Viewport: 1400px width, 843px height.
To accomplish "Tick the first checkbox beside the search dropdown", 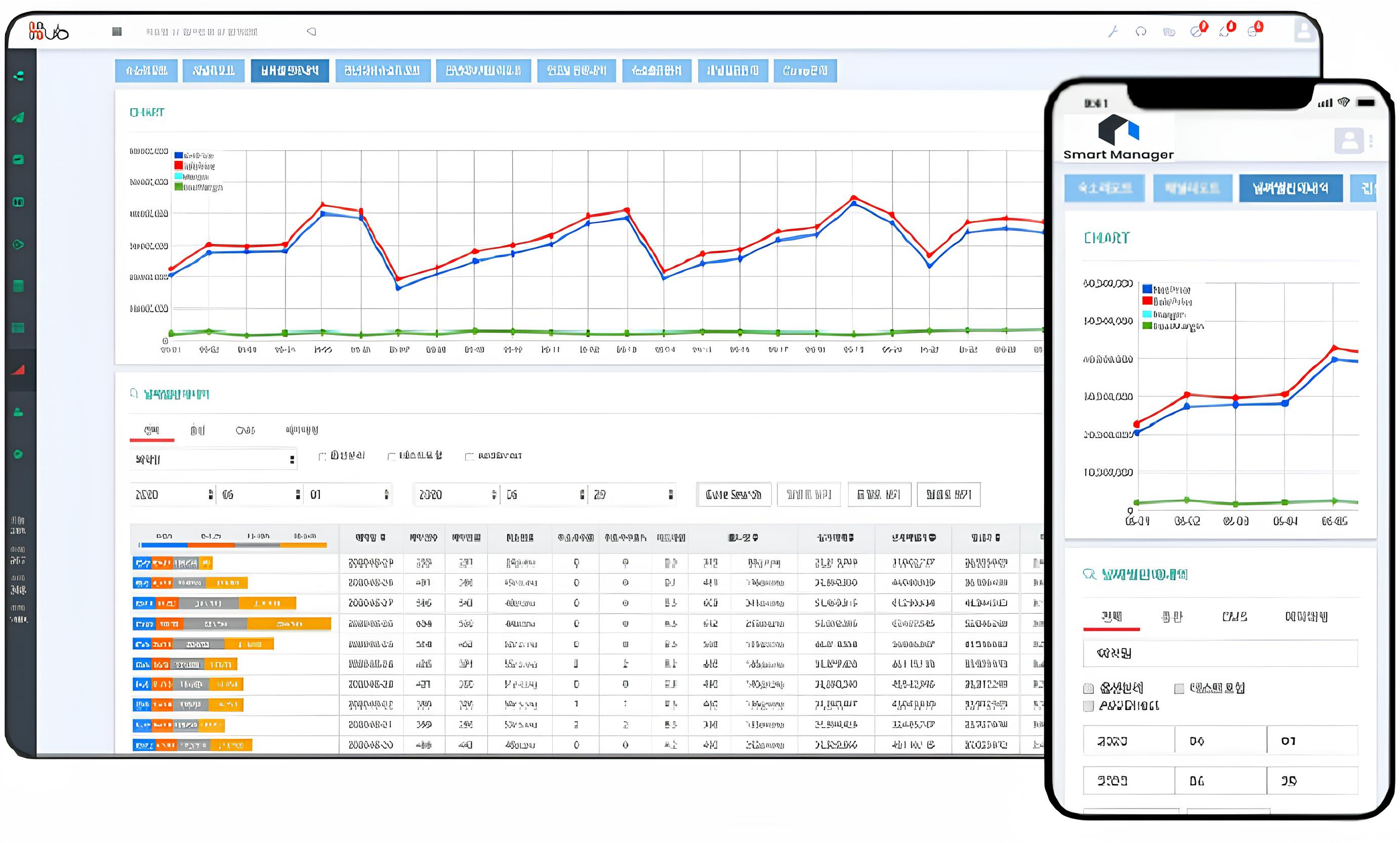I will [x=323, y=456].
